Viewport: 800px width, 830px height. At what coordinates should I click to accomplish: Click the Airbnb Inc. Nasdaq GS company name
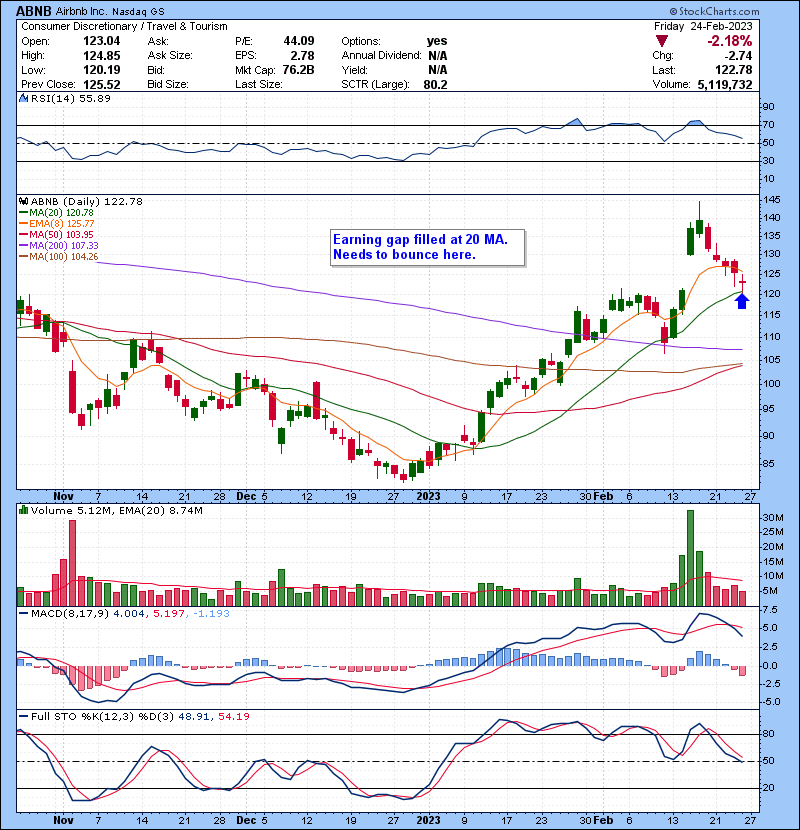point(110,11)
